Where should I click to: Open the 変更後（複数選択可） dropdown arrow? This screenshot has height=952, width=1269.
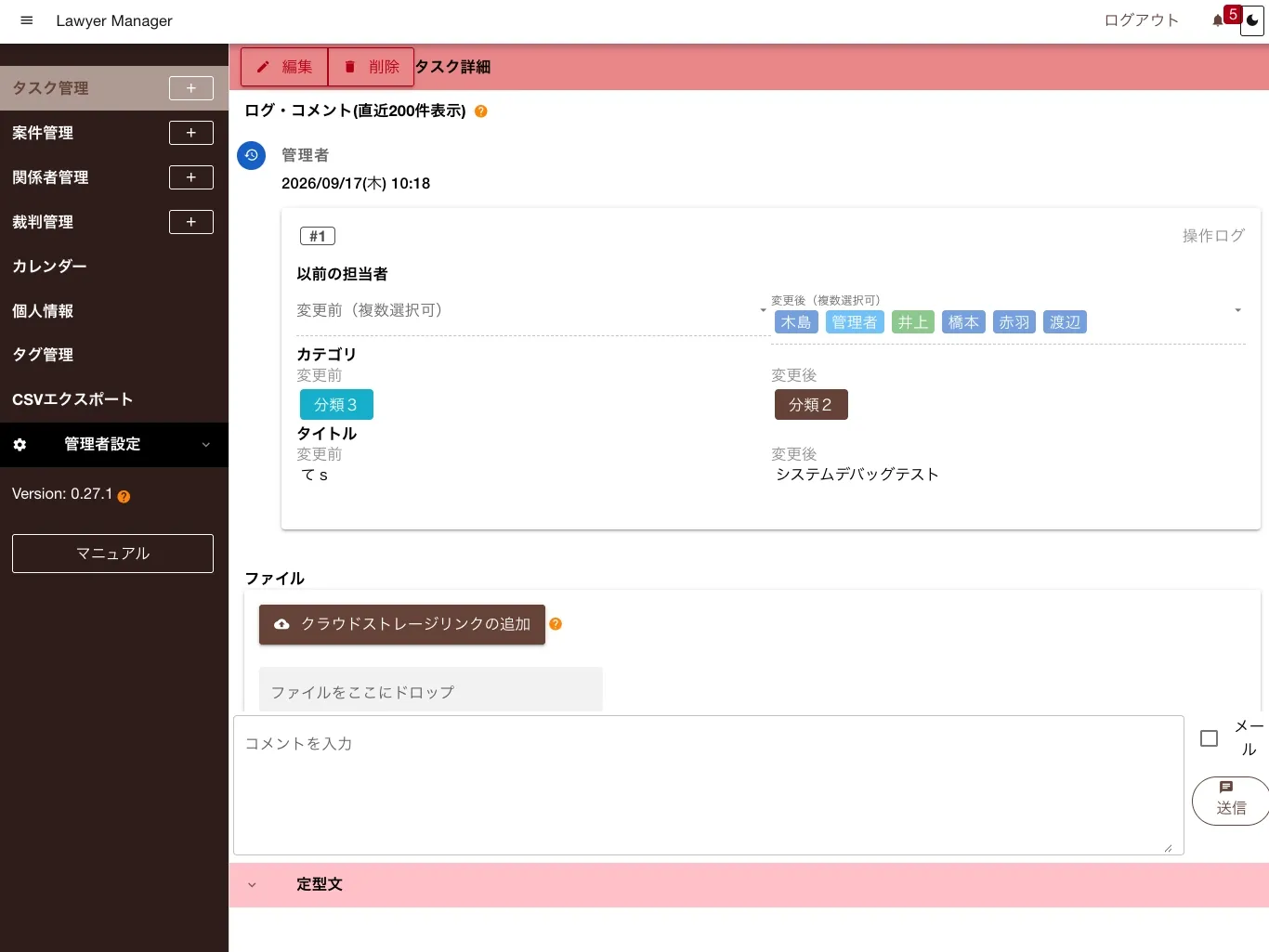tap(1237, 310)
